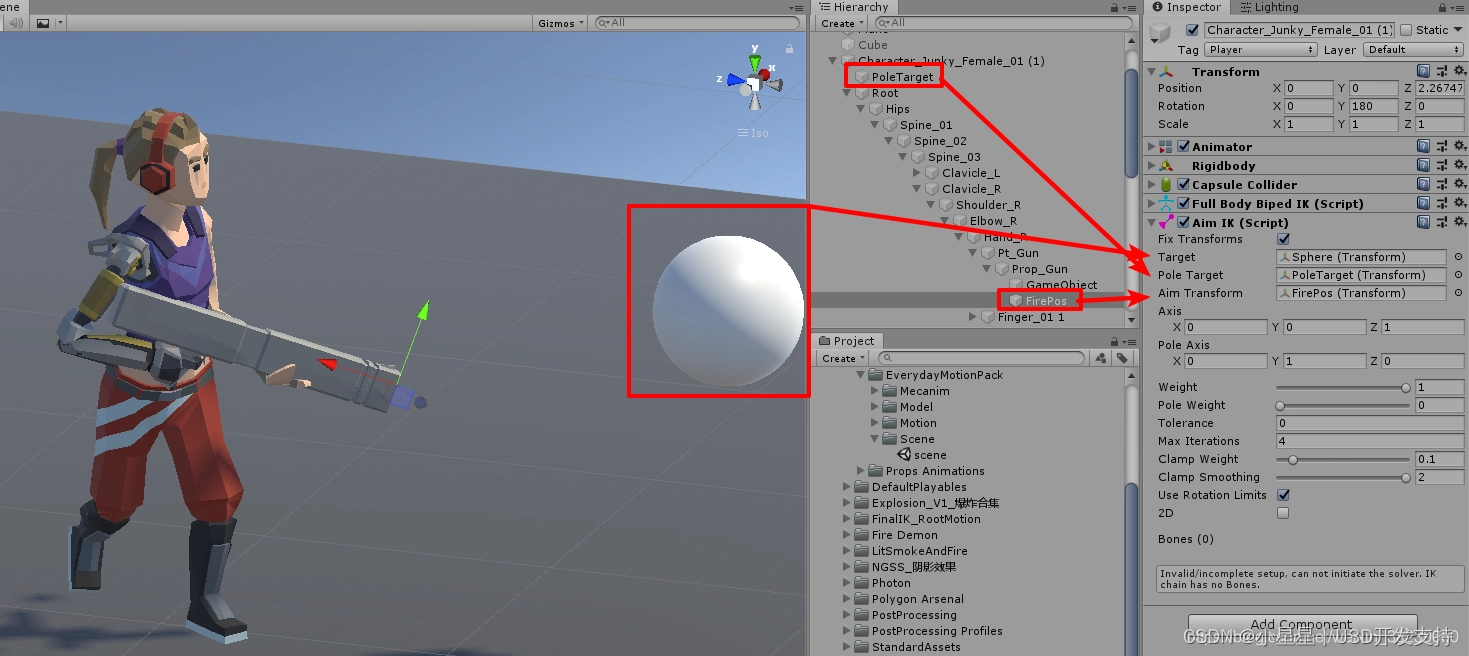This screenshot has height=656, width=1469.
Task: Click the Add Component button
Action: pyautogui.click(x=1302, y=624)
